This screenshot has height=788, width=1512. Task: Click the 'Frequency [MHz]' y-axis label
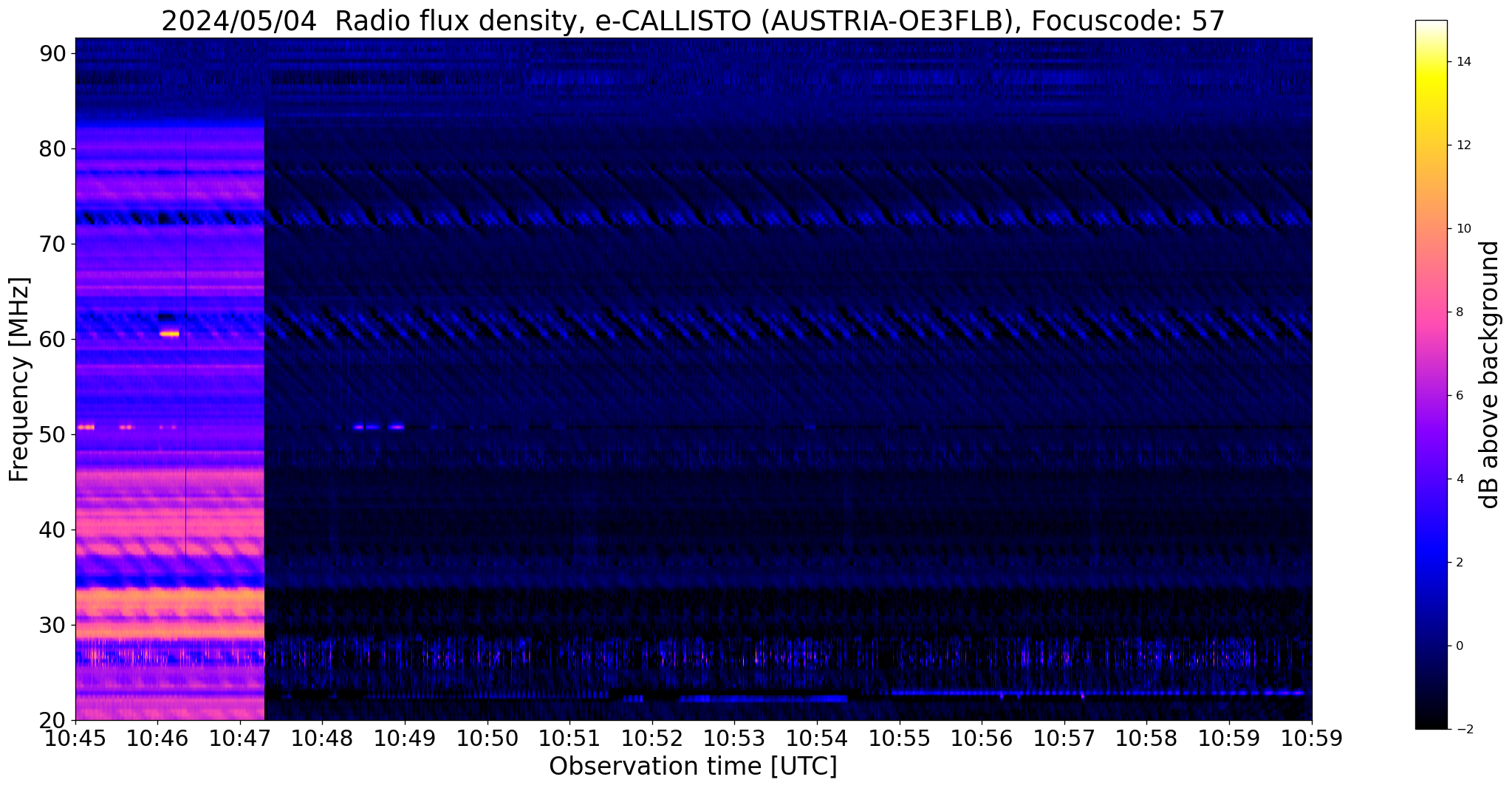click(19, 379)
